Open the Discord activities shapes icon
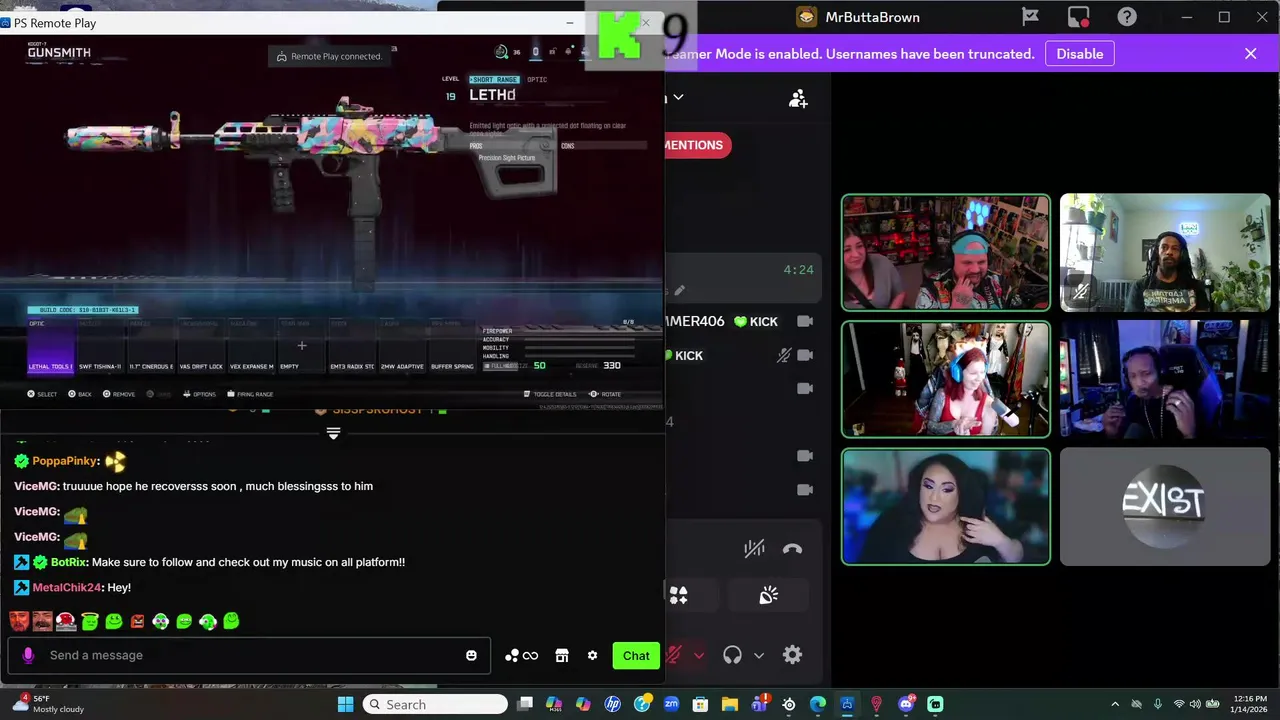Viewport: 1280px width, 720px height. click(678, 595)
